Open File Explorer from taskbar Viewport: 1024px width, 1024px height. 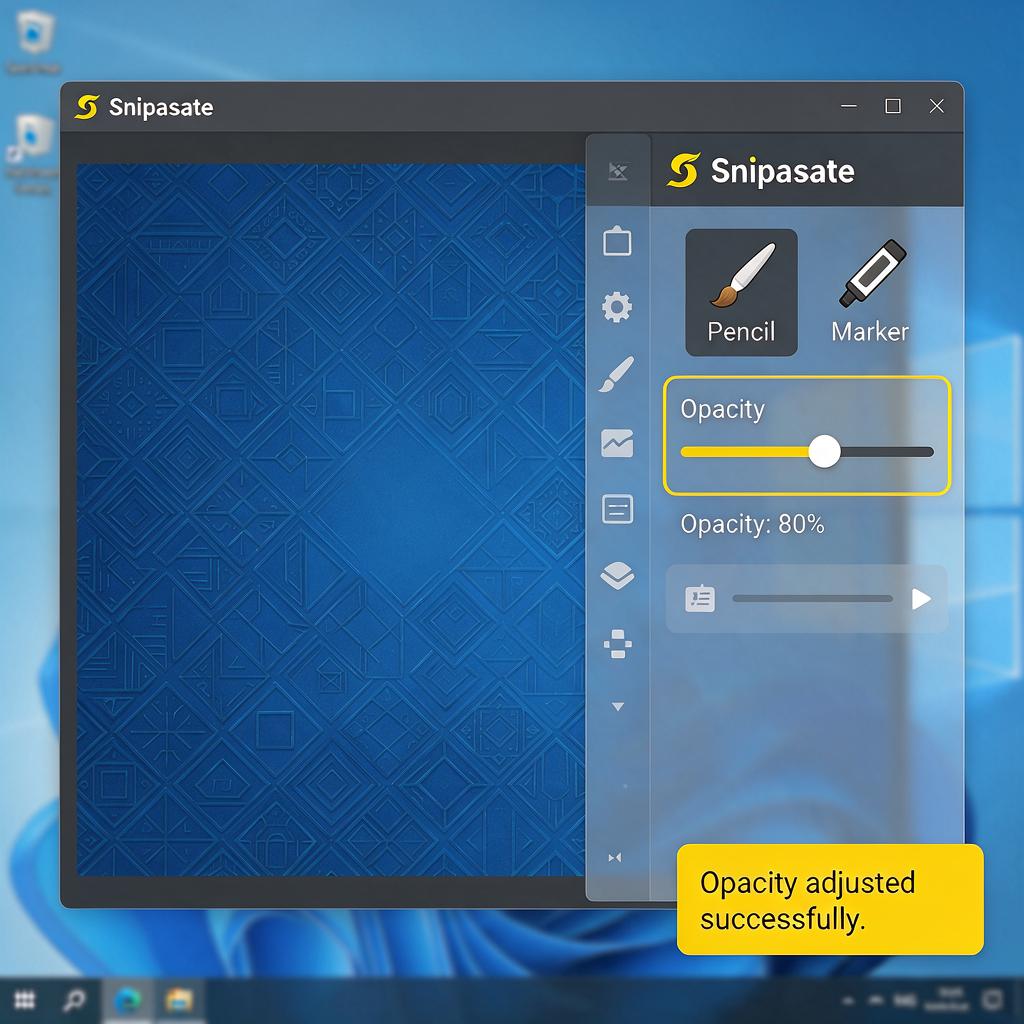[178, 1000]
